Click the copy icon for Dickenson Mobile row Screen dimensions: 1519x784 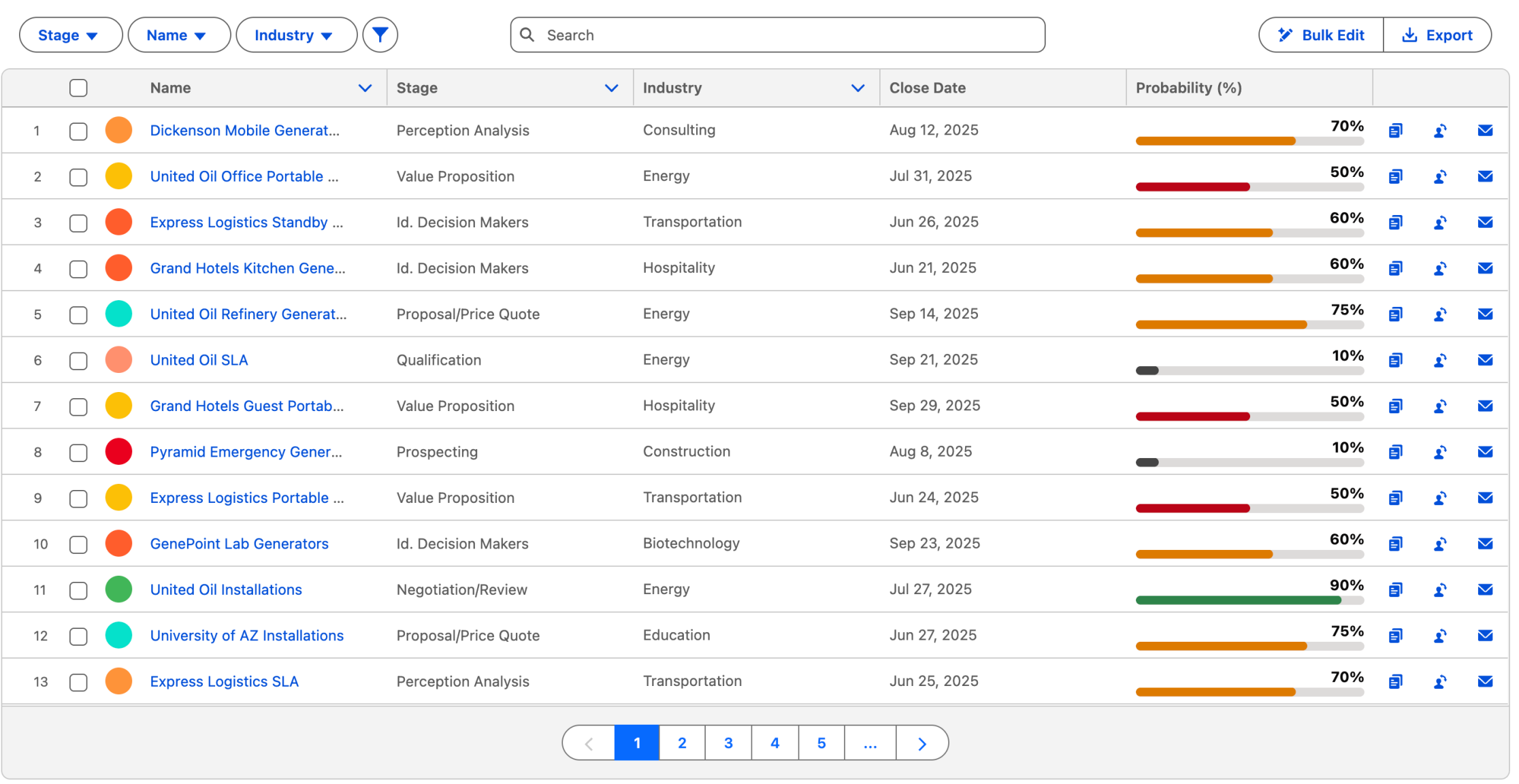1395,130
